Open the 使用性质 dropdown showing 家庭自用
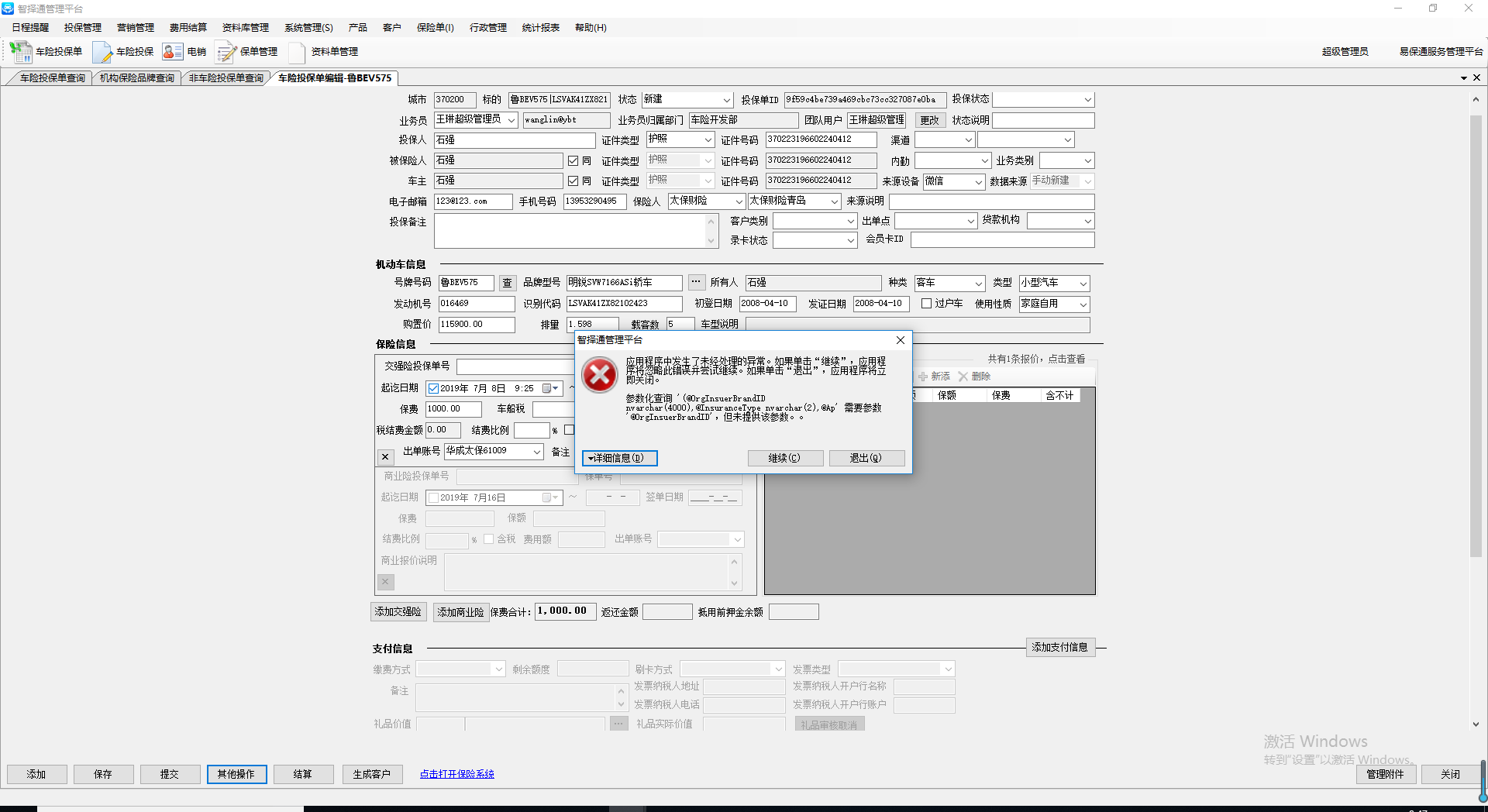 (1083, 304)
